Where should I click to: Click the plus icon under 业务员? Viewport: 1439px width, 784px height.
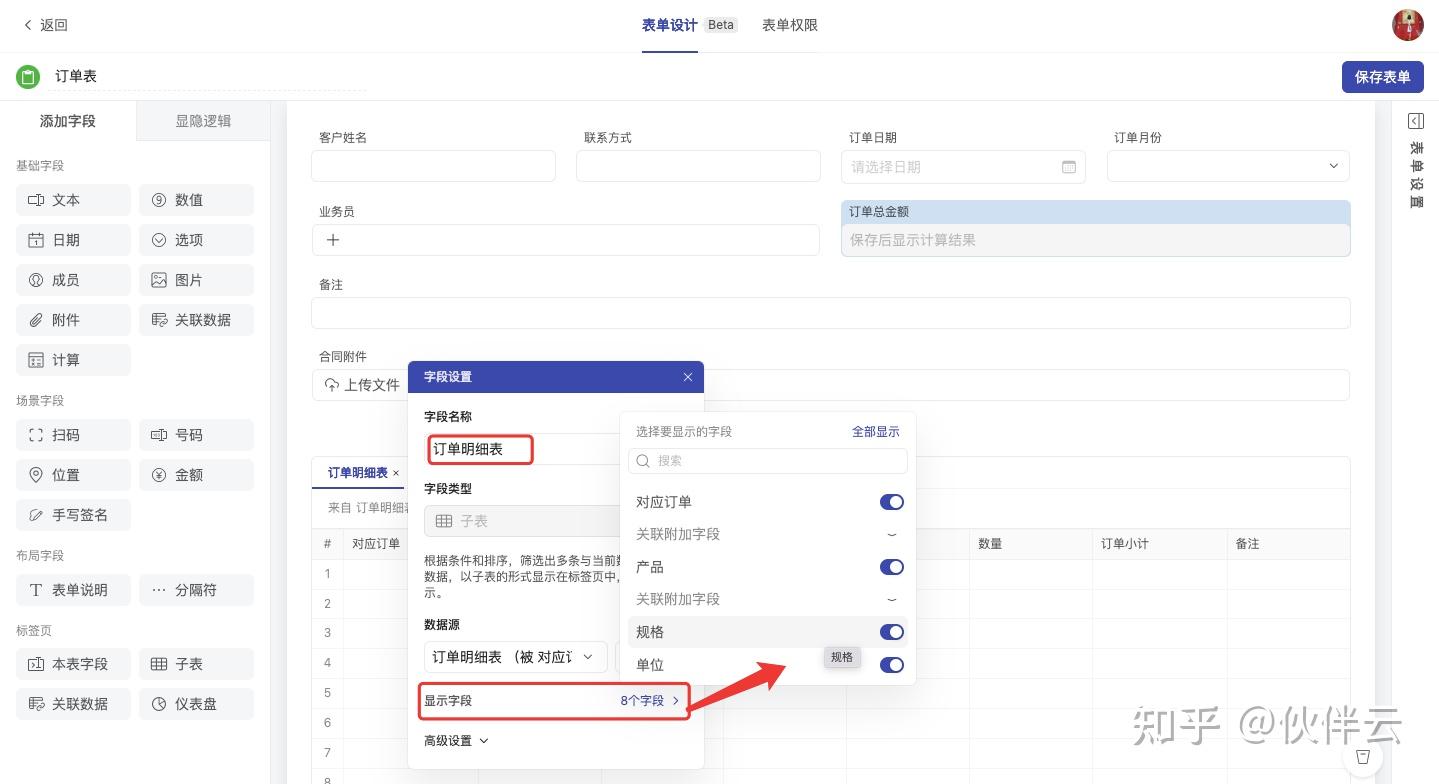(333, 240)
